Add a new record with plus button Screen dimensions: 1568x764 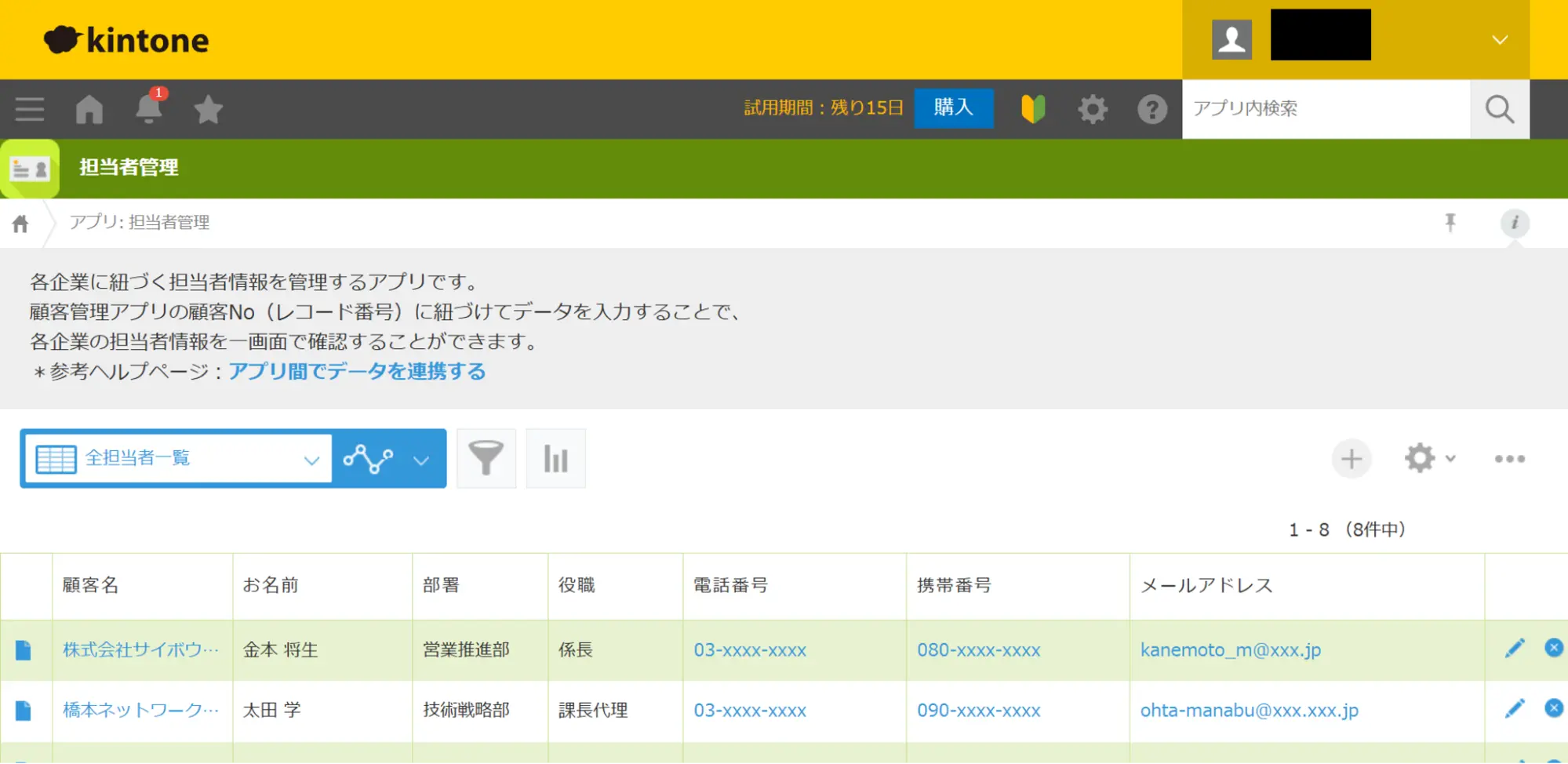1351,459
